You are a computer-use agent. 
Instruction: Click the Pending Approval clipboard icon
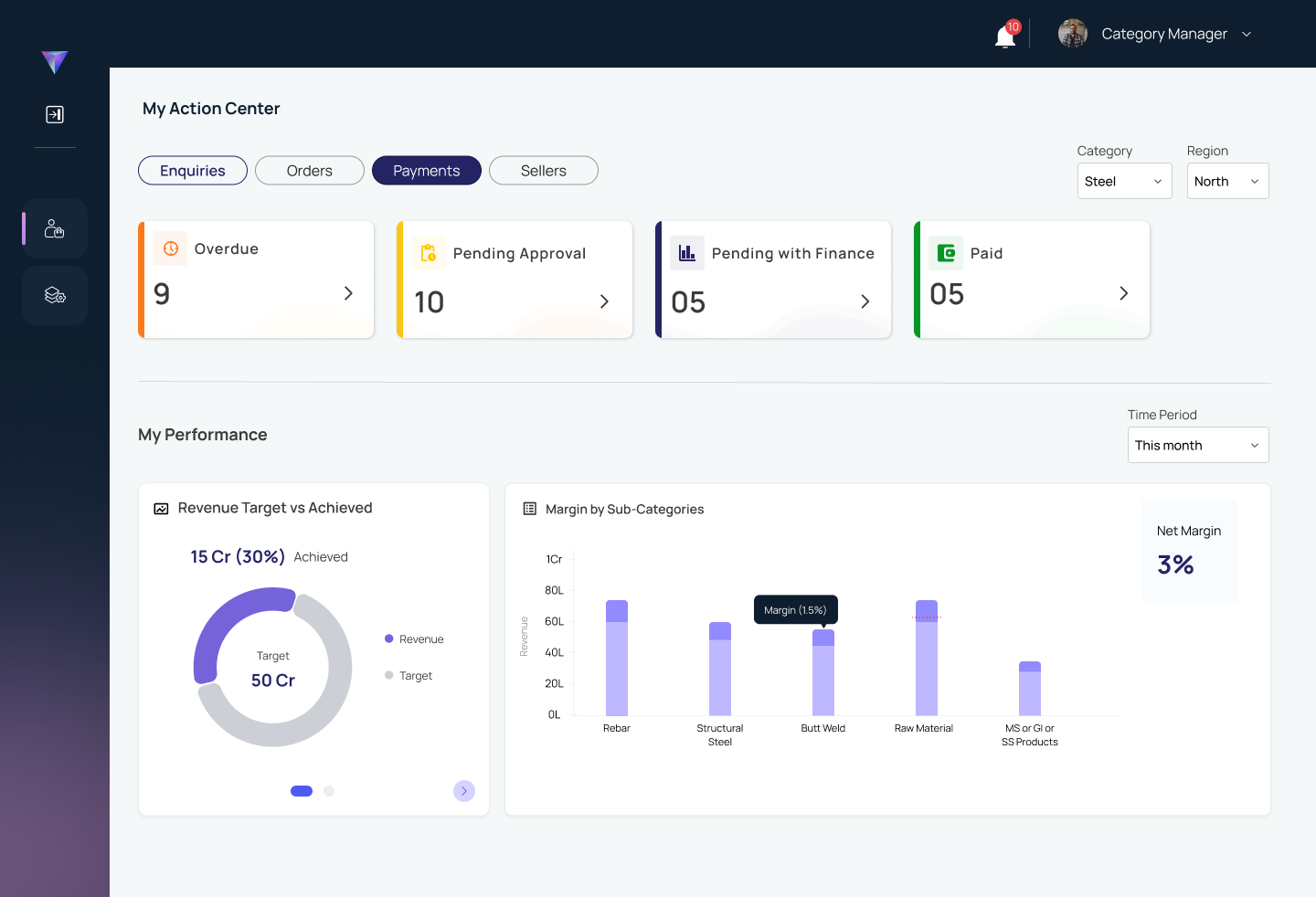tap(429, 253)
